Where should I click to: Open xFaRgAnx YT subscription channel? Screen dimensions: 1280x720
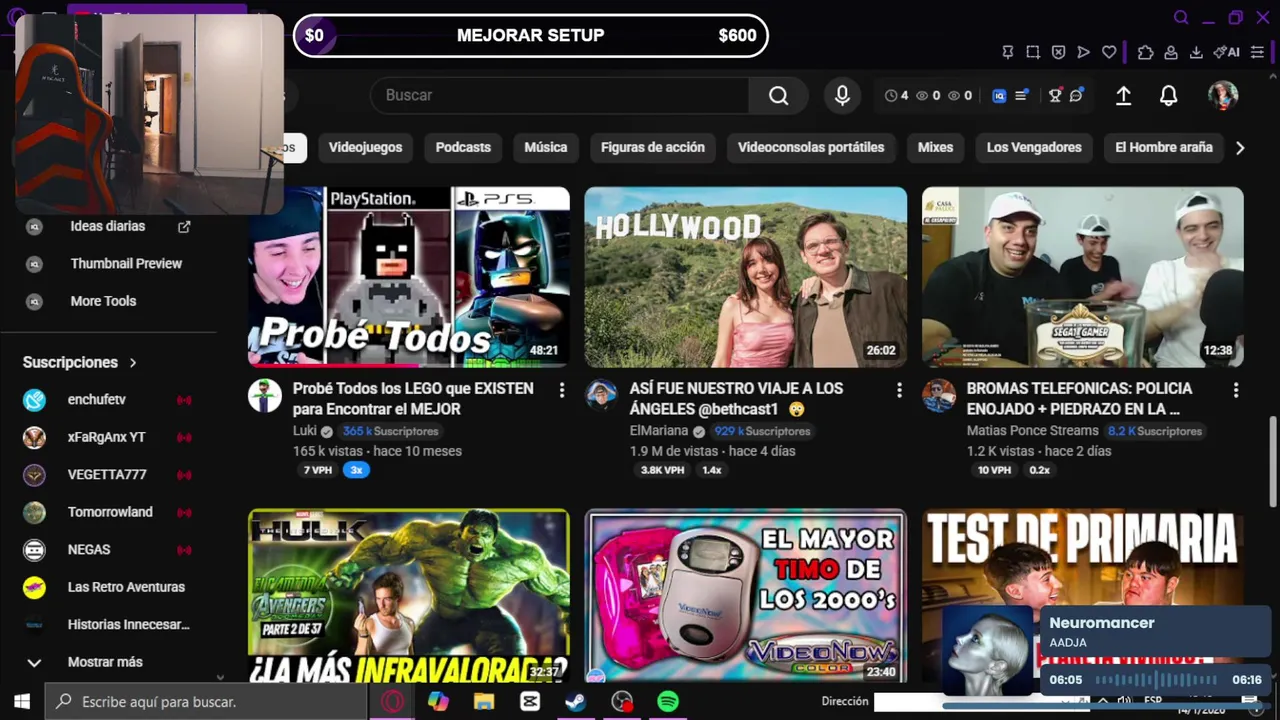(106, 437)
